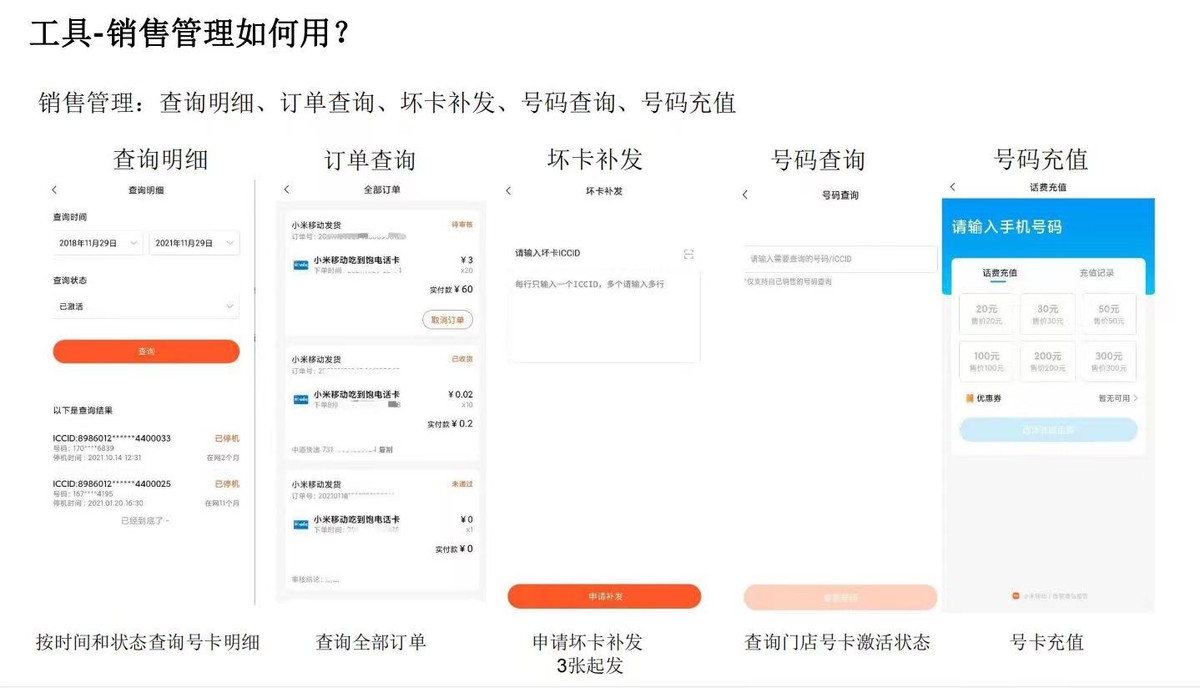Viewport: 1200px width, 688px height.
Task: Click the caption 3张起发
Action: (590, 665)
